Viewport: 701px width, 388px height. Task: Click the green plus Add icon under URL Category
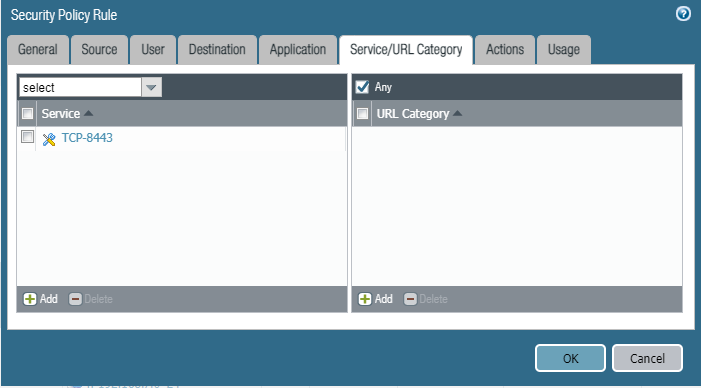click(365, 299)
